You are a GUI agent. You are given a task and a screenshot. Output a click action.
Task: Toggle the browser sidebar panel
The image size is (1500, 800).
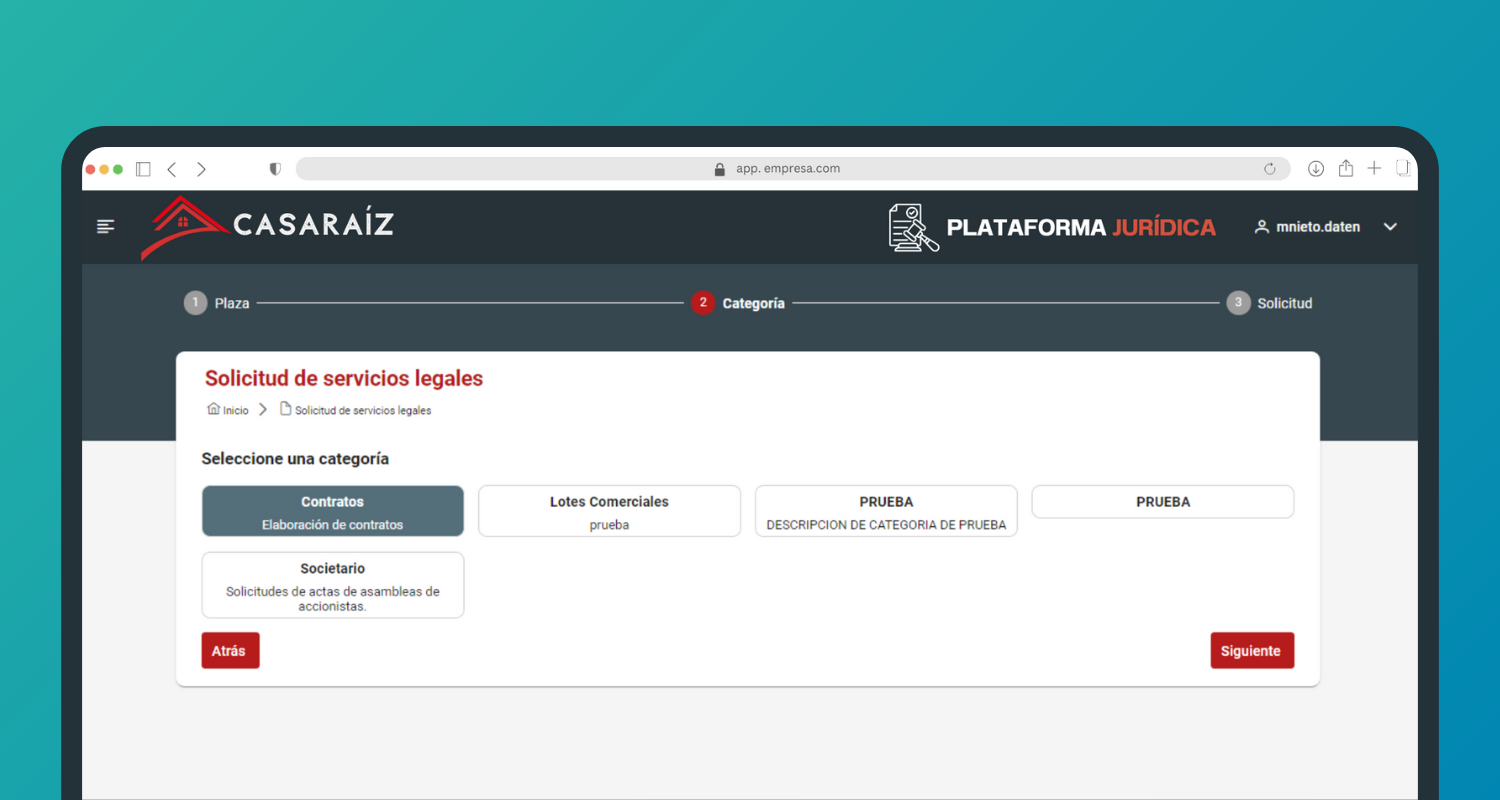[143, 169]
